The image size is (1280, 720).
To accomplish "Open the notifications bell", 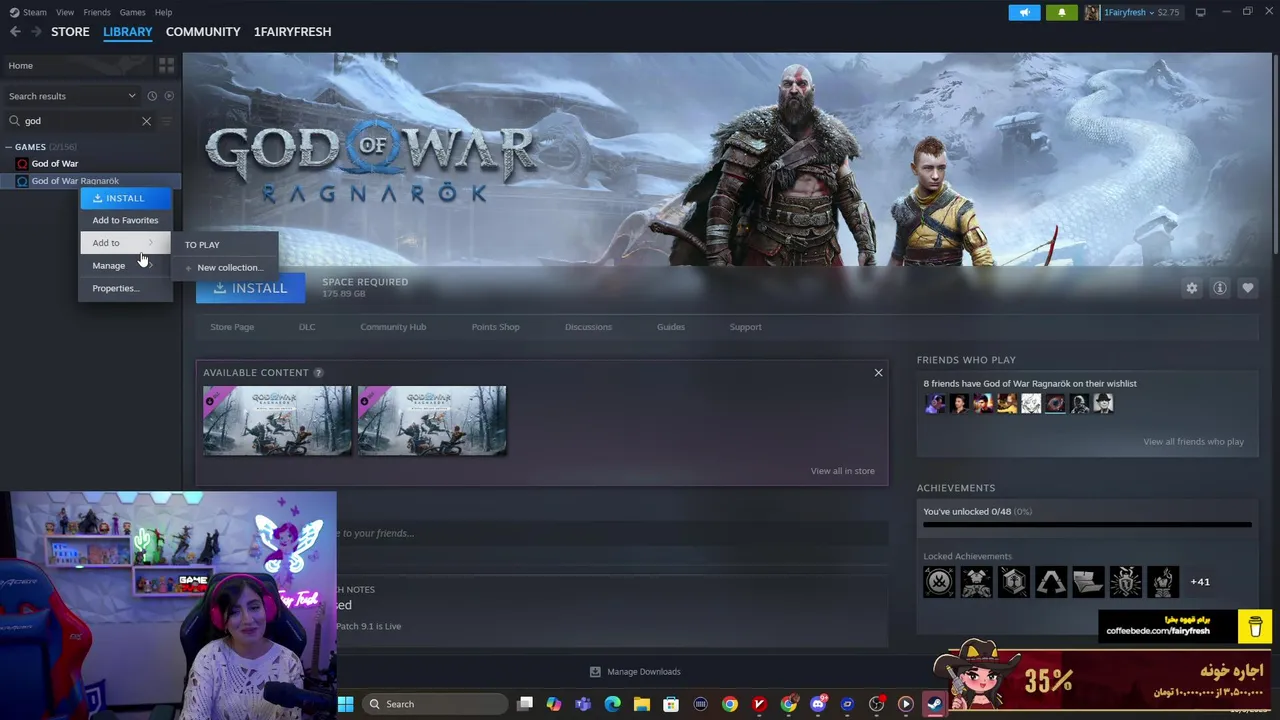I will [1062, 12].
